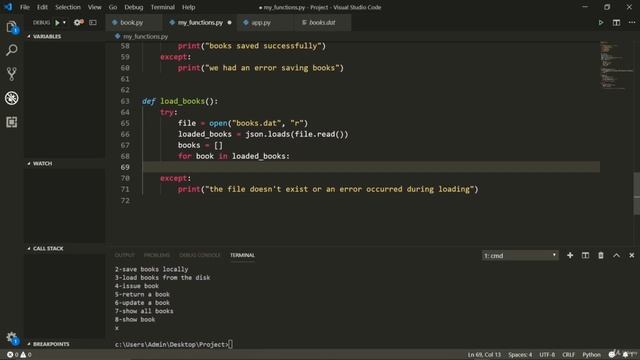The width and height of the screenshot is (640, 360).
Task: Change indentation via Spaces: 4
Action: point(520,355)
